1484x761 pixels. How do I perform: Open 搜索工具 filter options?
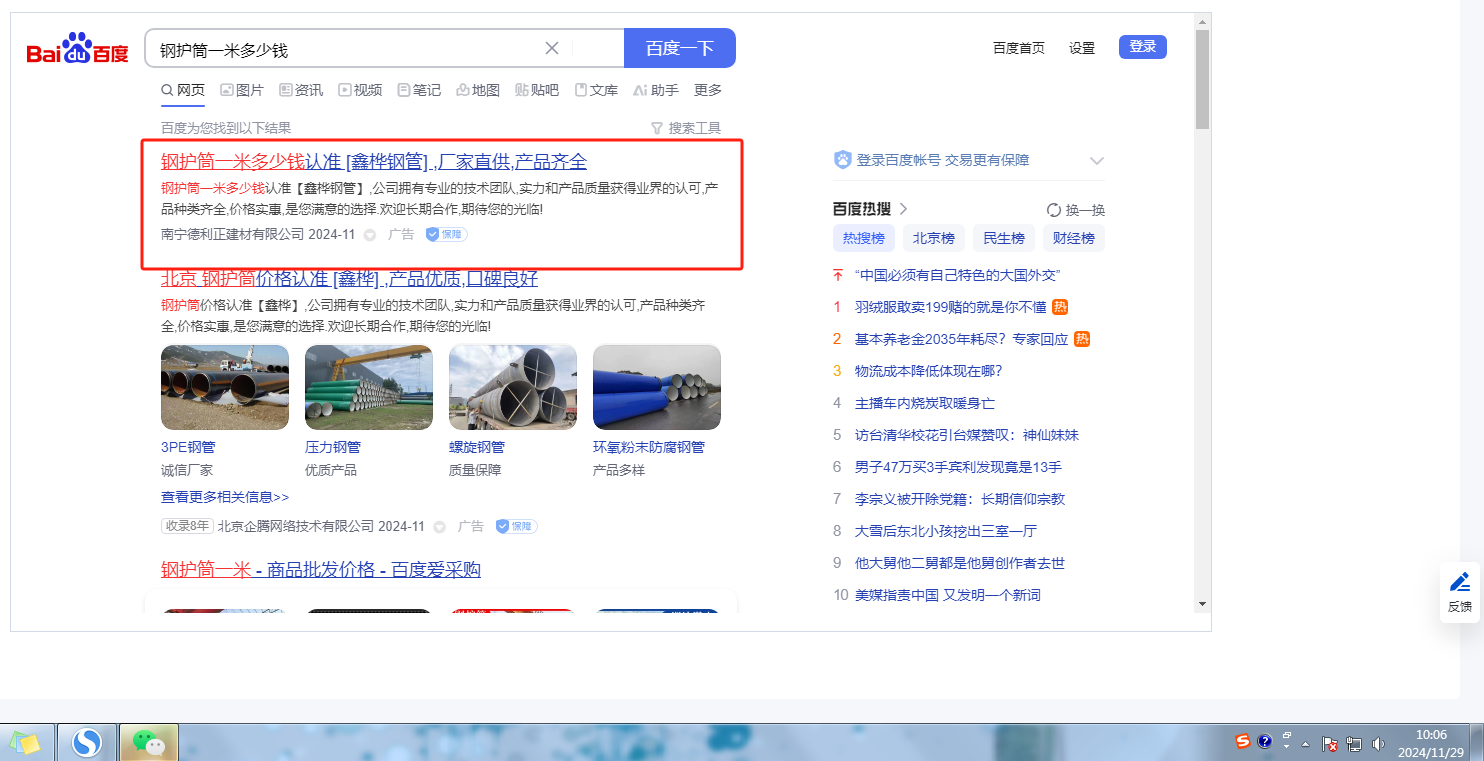tap(686, 128)
